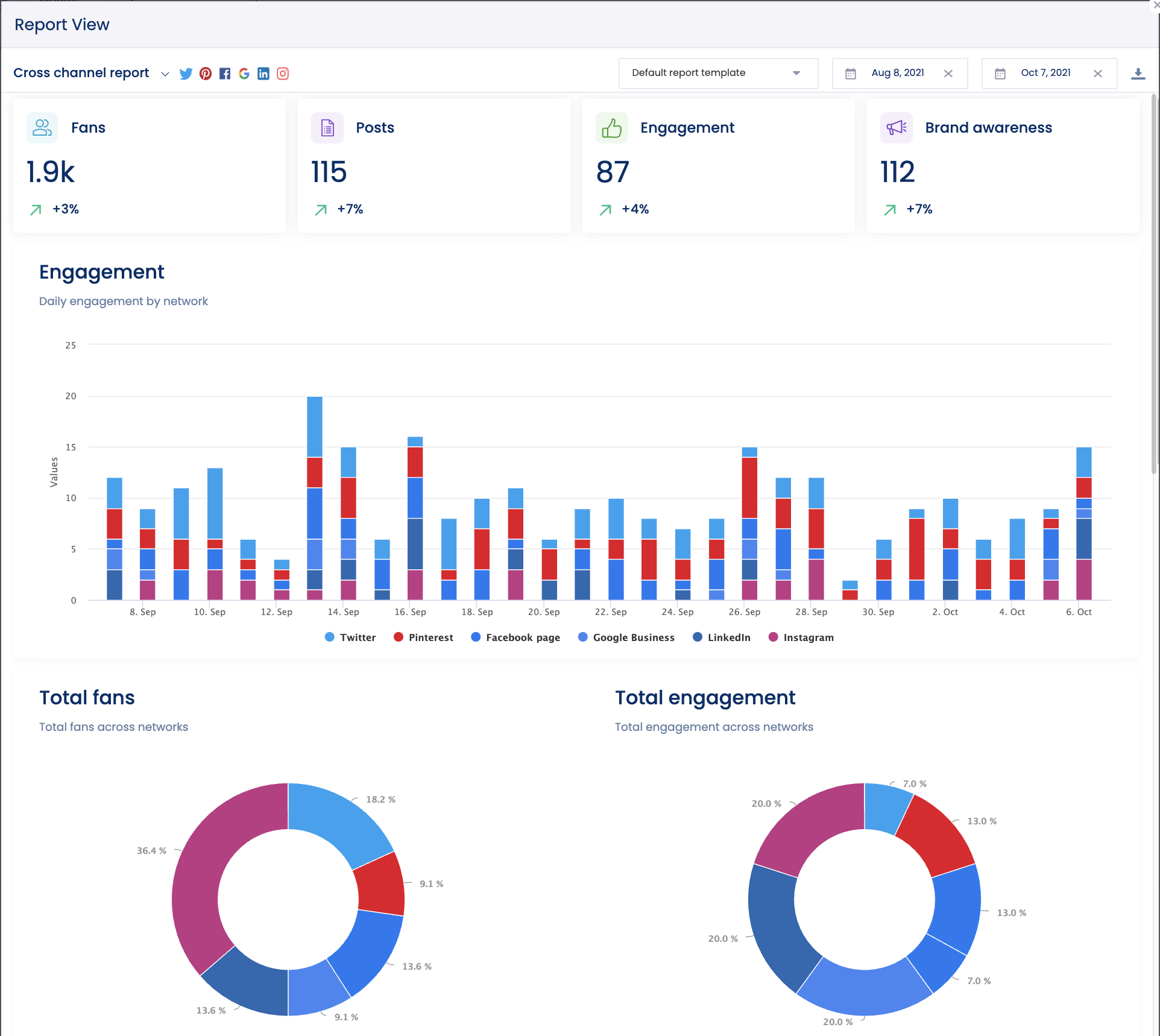The height and width of the screenshot is (1036, 1160).
Task: Toggle Instagram in the engagement chart legend
Action: click(x=801, y=637)
